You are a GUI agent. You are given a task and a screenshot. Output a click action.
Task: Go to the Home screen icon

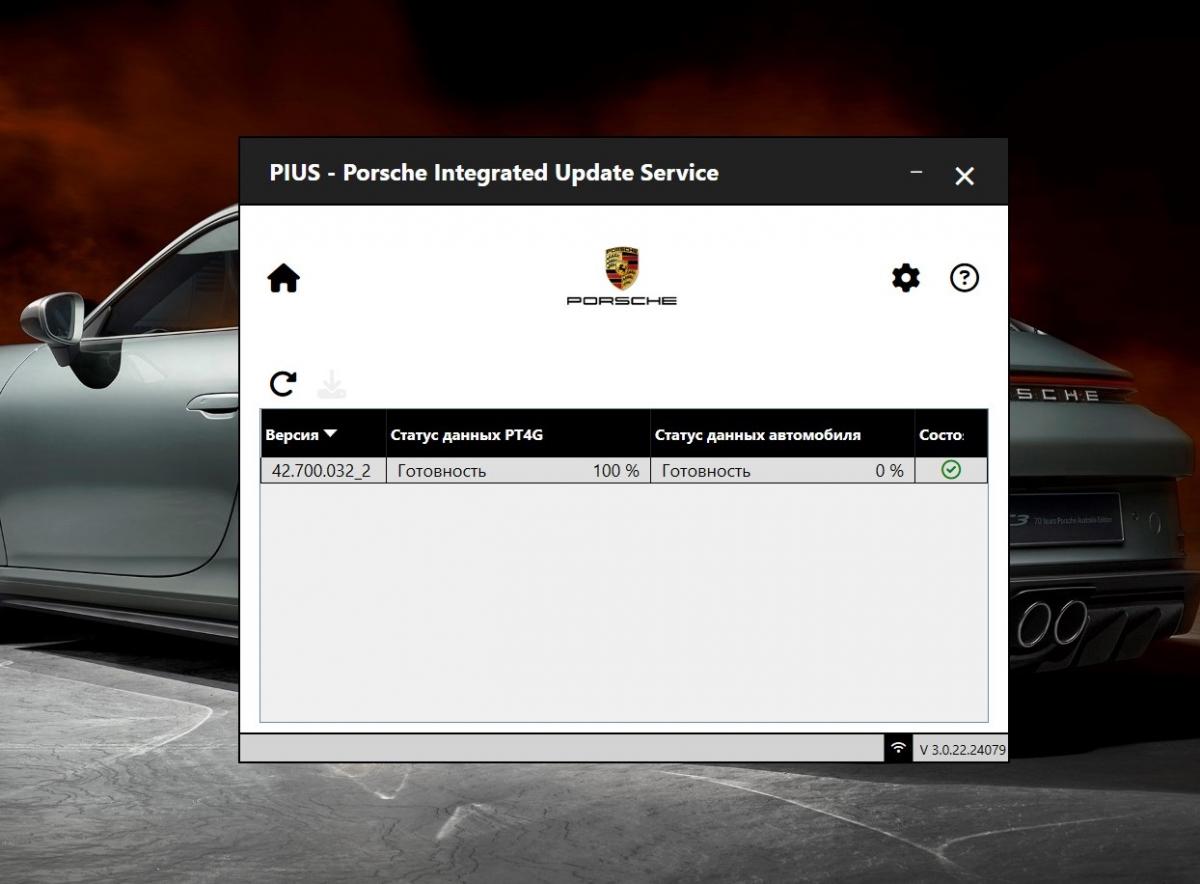pyautogui.click(x=284, y=279)
